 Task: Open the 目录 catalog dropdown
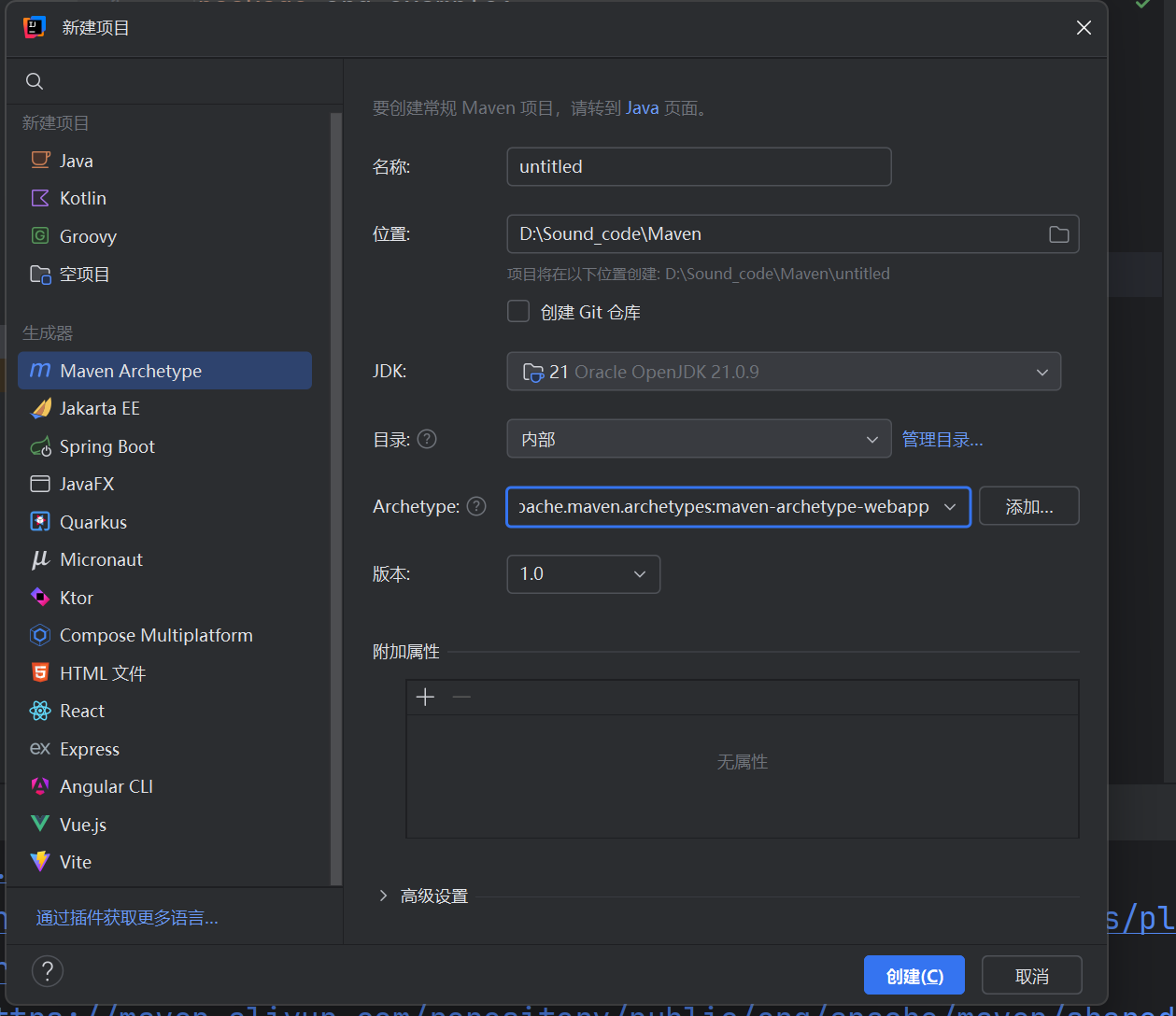point(699,439)
